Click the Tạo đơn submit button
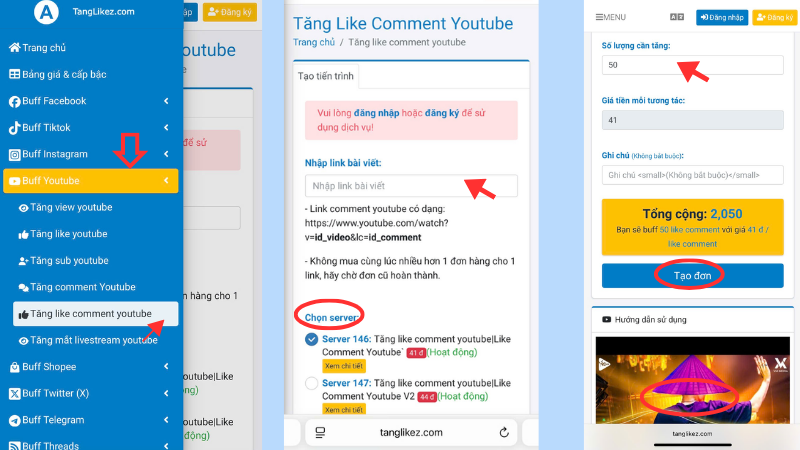This screenshot has width=800, height=450. (692, 276)
